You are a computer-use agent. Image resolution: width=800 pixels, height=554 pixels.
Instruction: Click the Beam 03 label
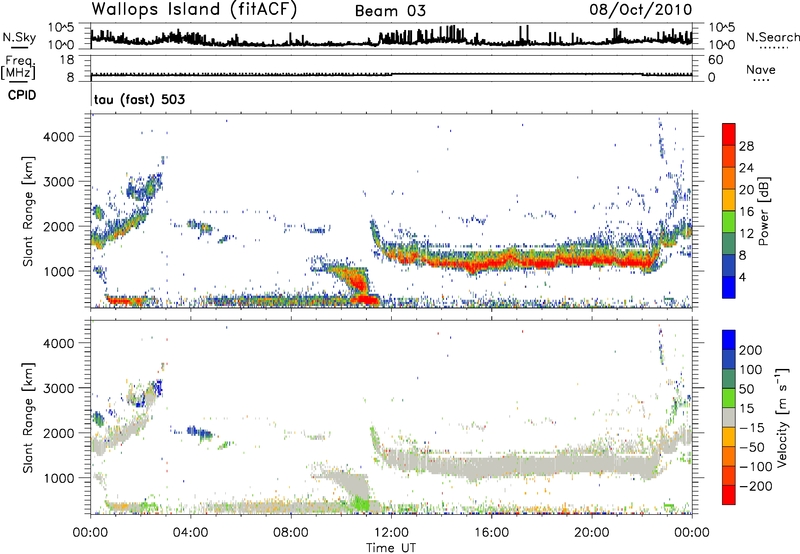390,11
